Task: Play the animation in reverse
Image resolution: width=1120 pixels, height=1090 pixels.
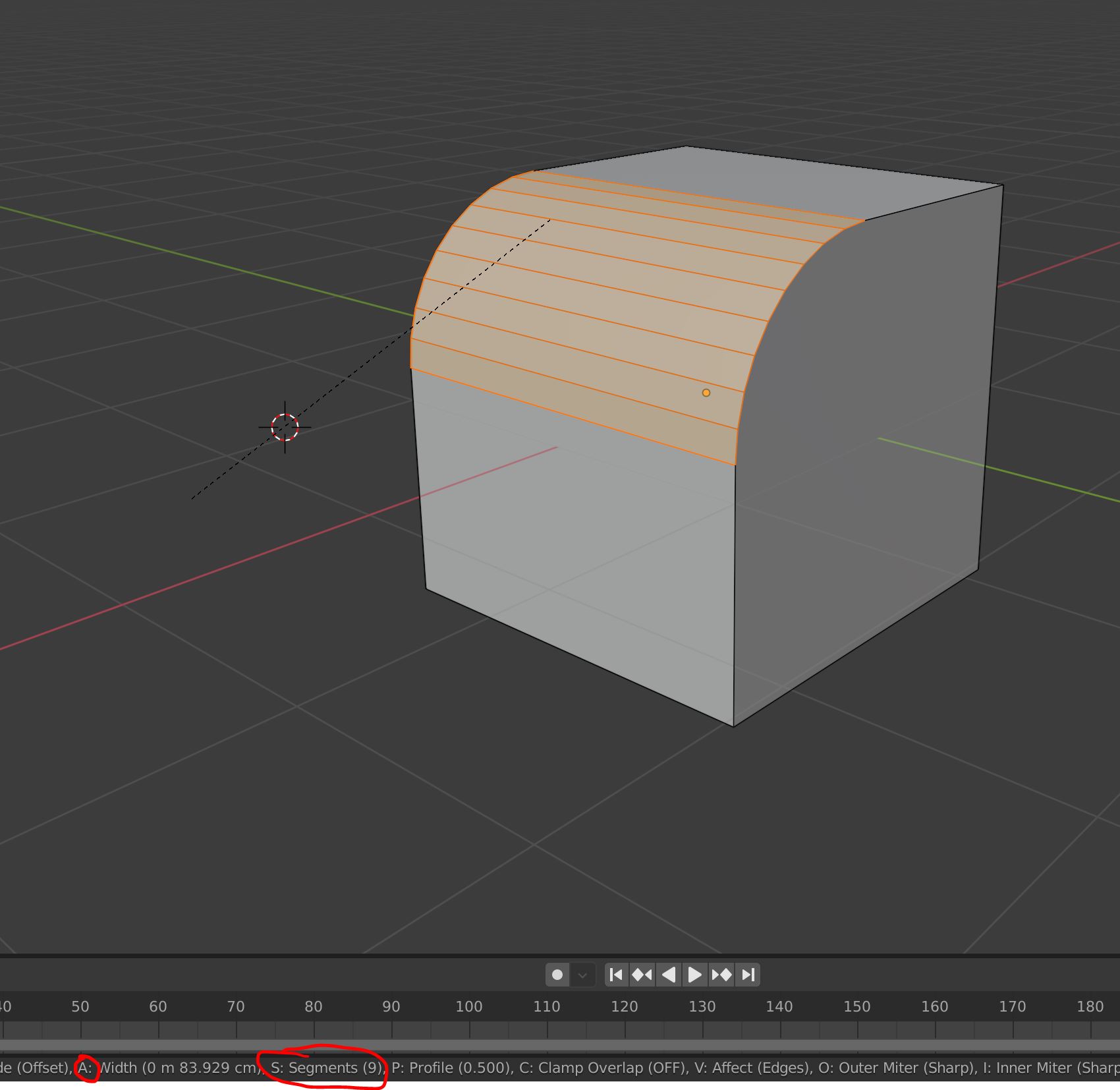Action: pyautogui.click(x=669, y=975)
